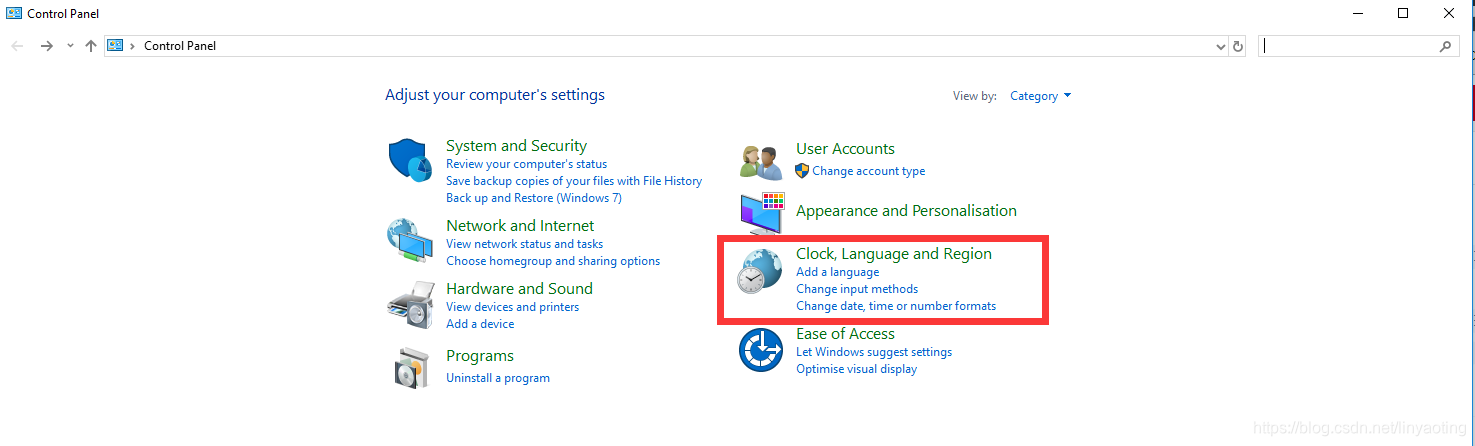Open the View by Category dropdown
The width and height of the screenshot is (1475, 446).
1040,96
